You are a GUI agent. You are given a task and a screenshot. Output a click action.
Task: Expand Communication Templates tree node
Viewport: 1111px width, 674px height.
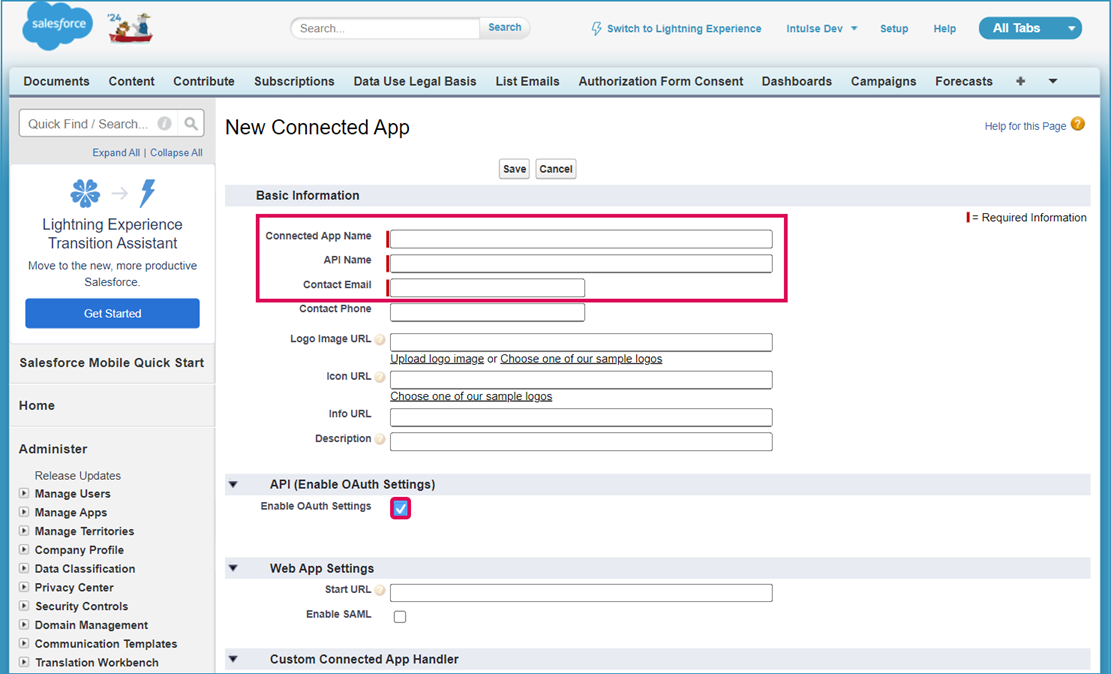24,644
